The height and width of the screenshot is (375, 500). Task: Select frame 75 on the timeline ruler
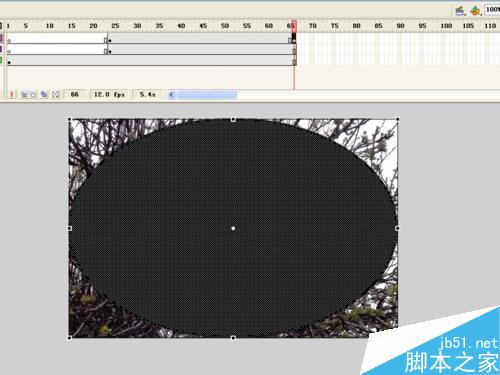click(335, 26)
